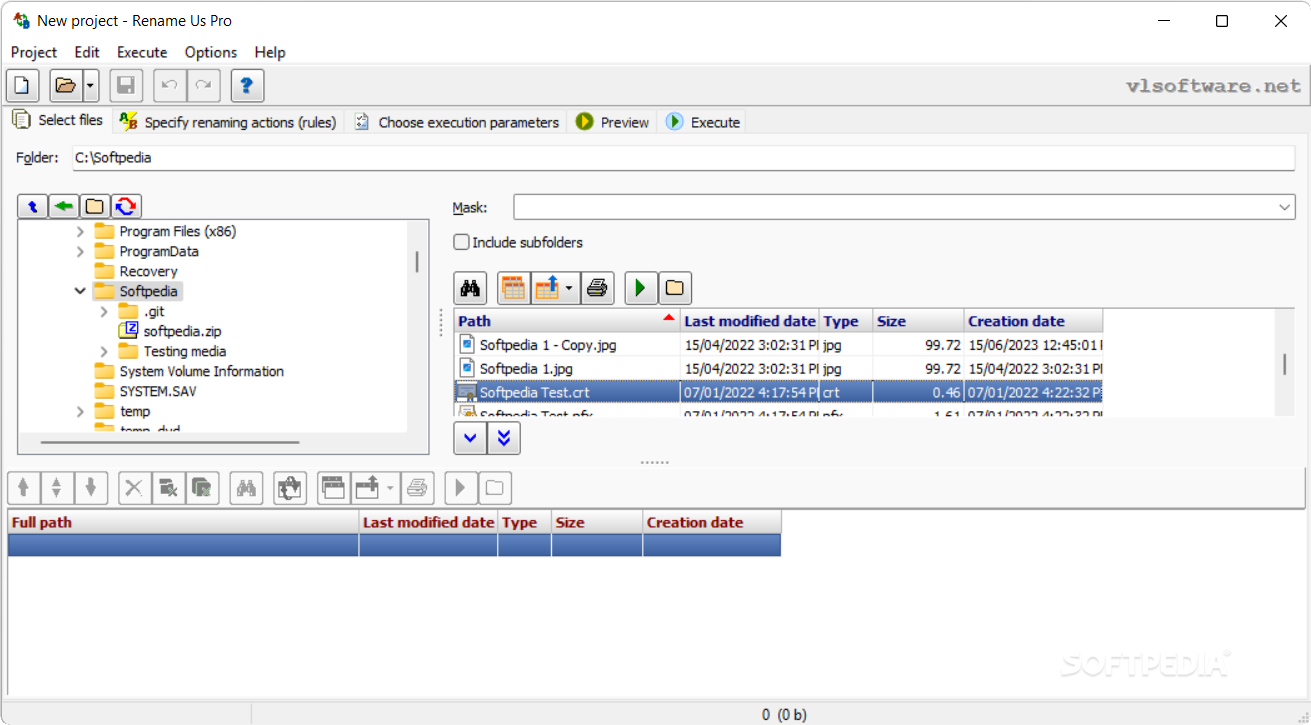Viewport: 1311px width, 725px height.
Task: Expand the Testing media folder node
Action: [104, 351]
